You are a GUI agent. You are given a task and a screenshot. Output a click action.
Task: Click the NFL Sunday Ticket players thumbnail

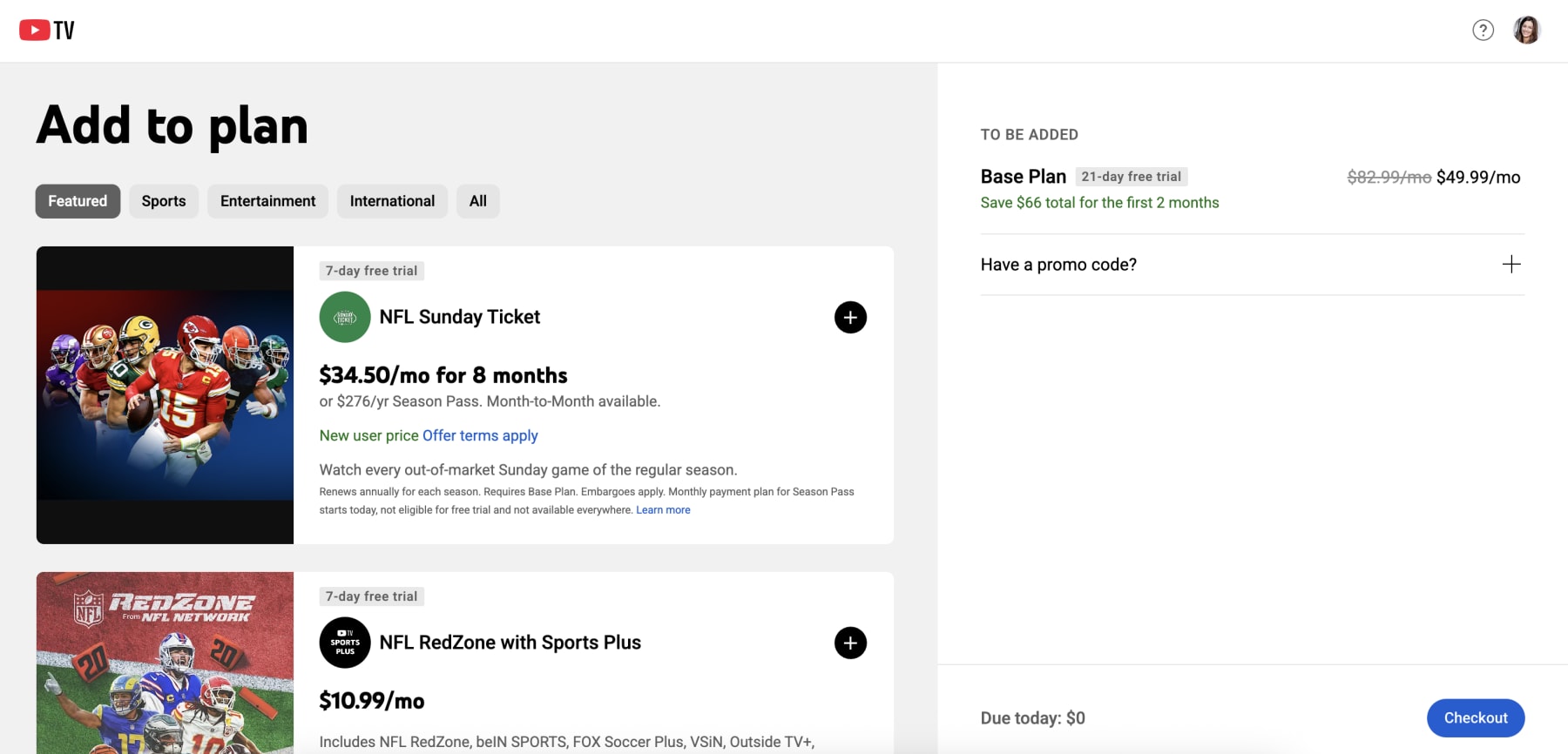click(x=165, y=395)
